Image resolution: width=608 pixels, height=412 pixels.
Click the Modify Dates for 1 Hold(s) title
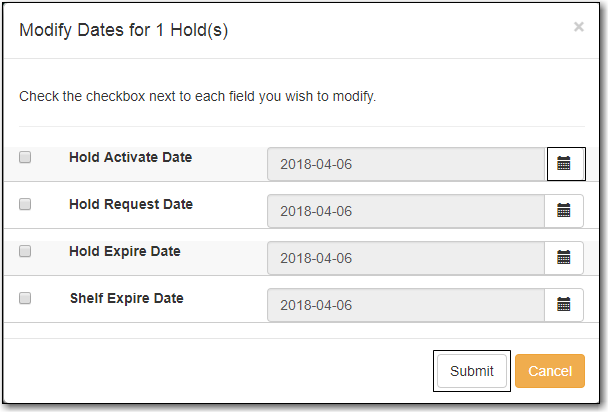pyautogui.click(x=124, y=30)
